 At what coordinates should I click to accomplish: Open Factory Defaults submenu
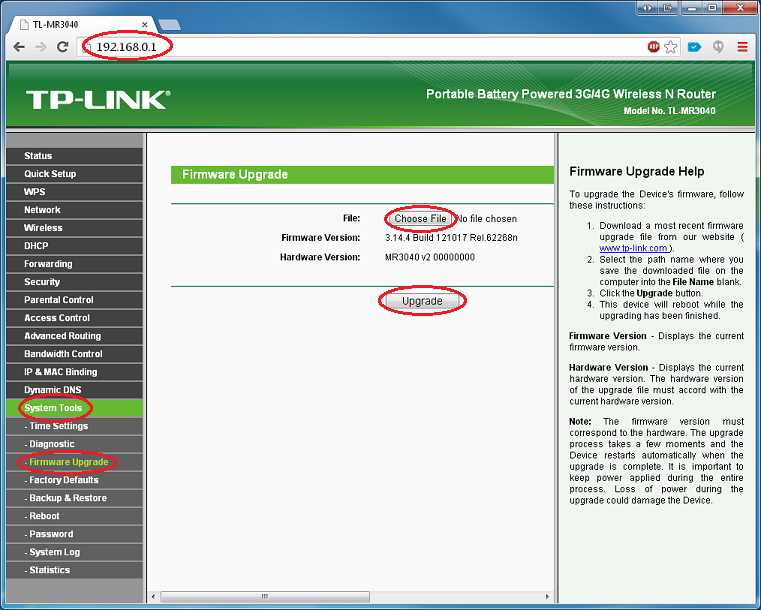tap(75, 479)
